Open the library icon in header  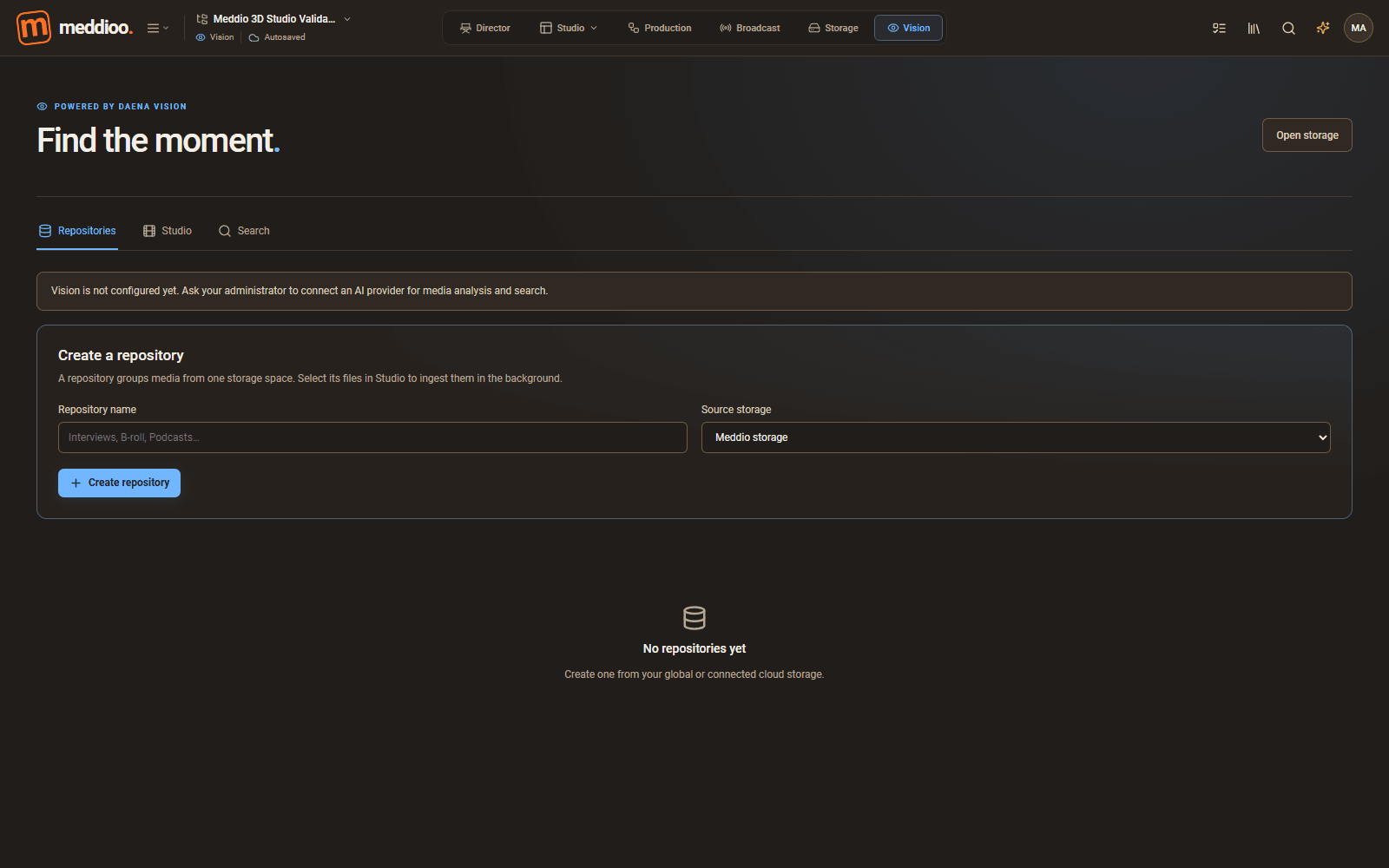[1254, 28]
